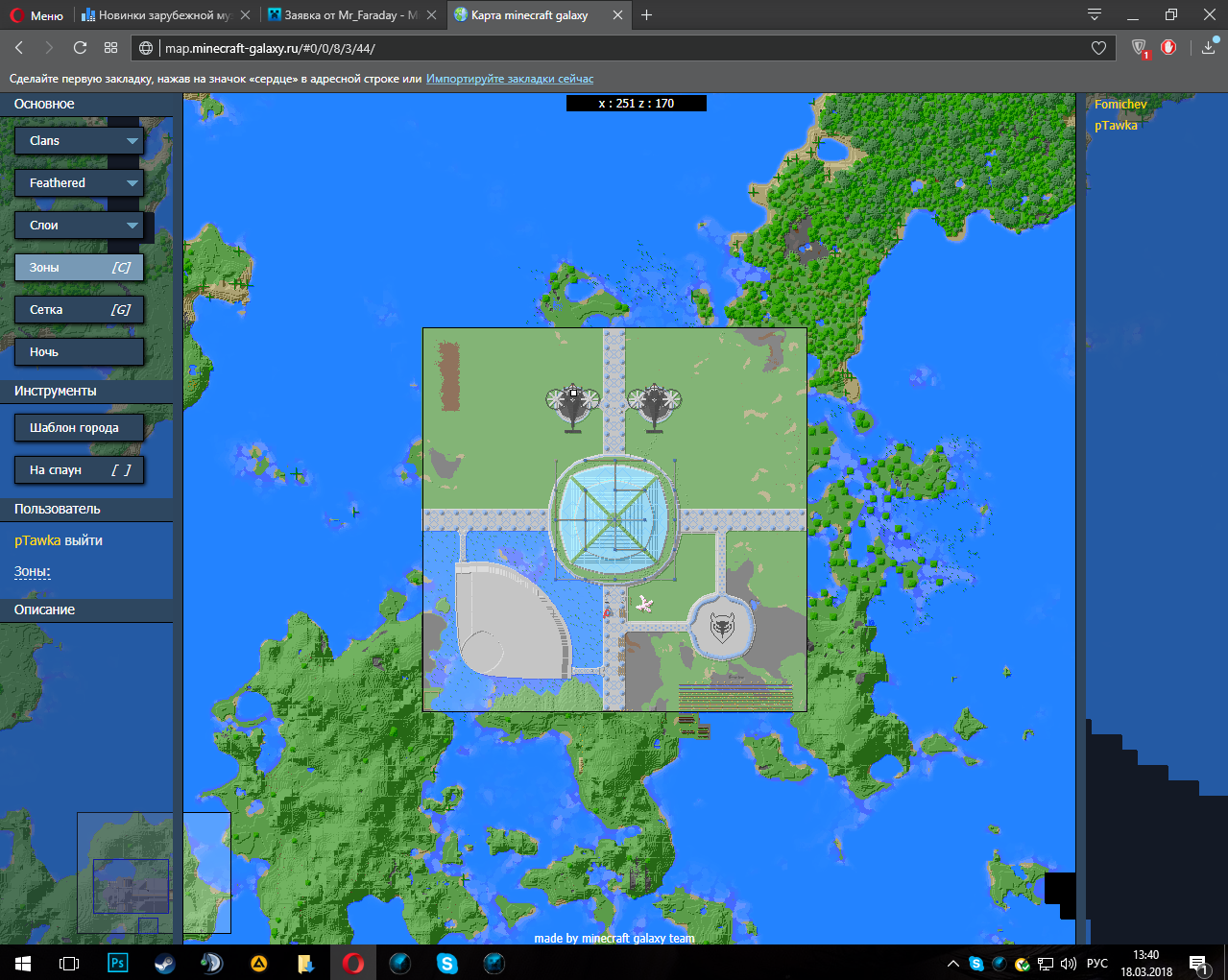The width and height of the screenshot is (1228, 980).
Task: Open the Opera Меню menu
Action: click(36, 15)
